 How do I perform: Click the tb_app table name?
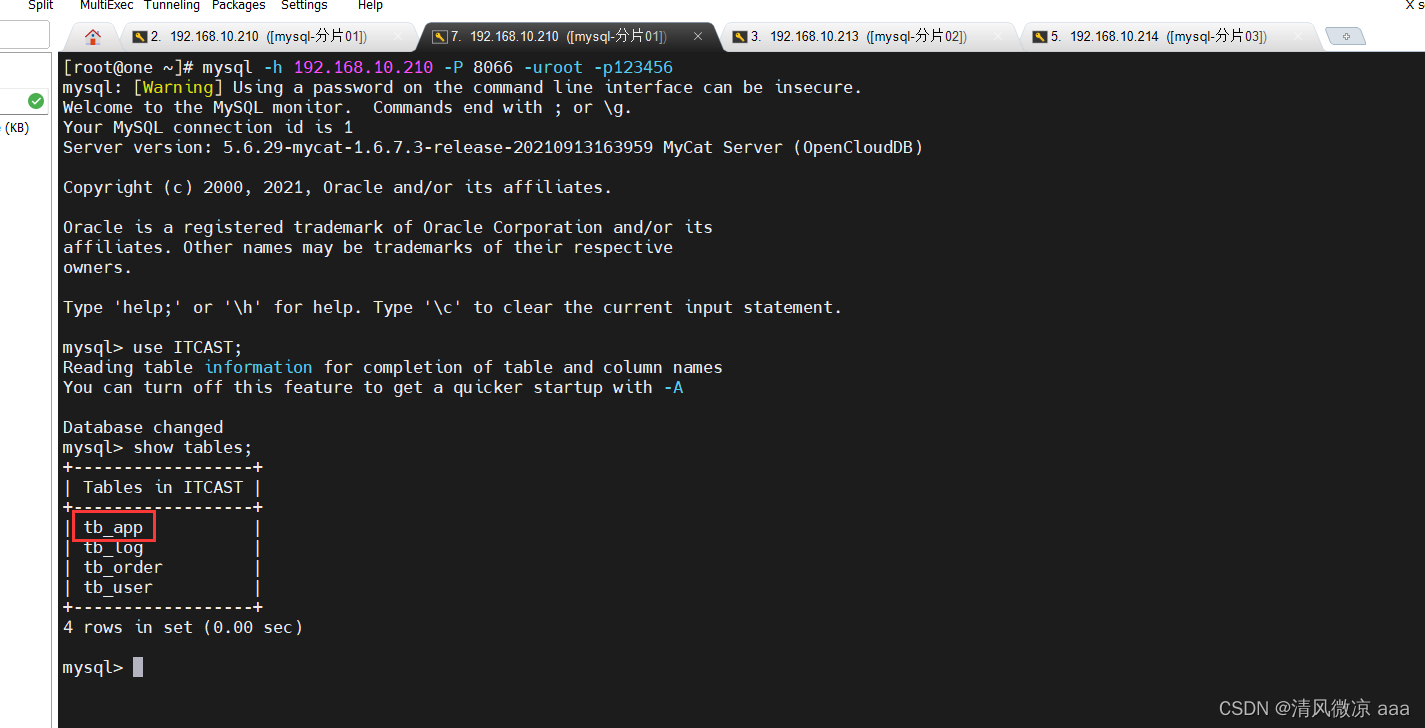[113, 527]
